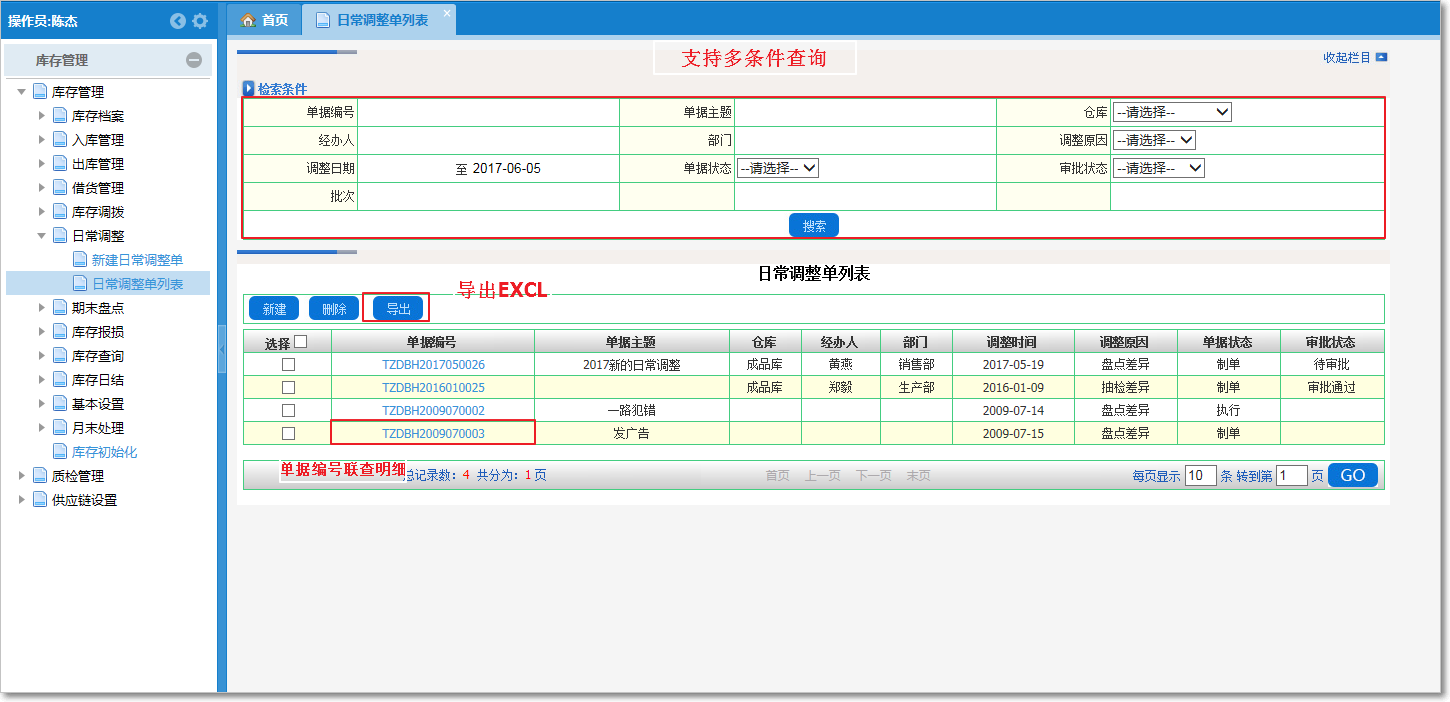Collapse the 库存管理 panel with minus icon
Screen dimensions: 1450x702
(194, 60)
